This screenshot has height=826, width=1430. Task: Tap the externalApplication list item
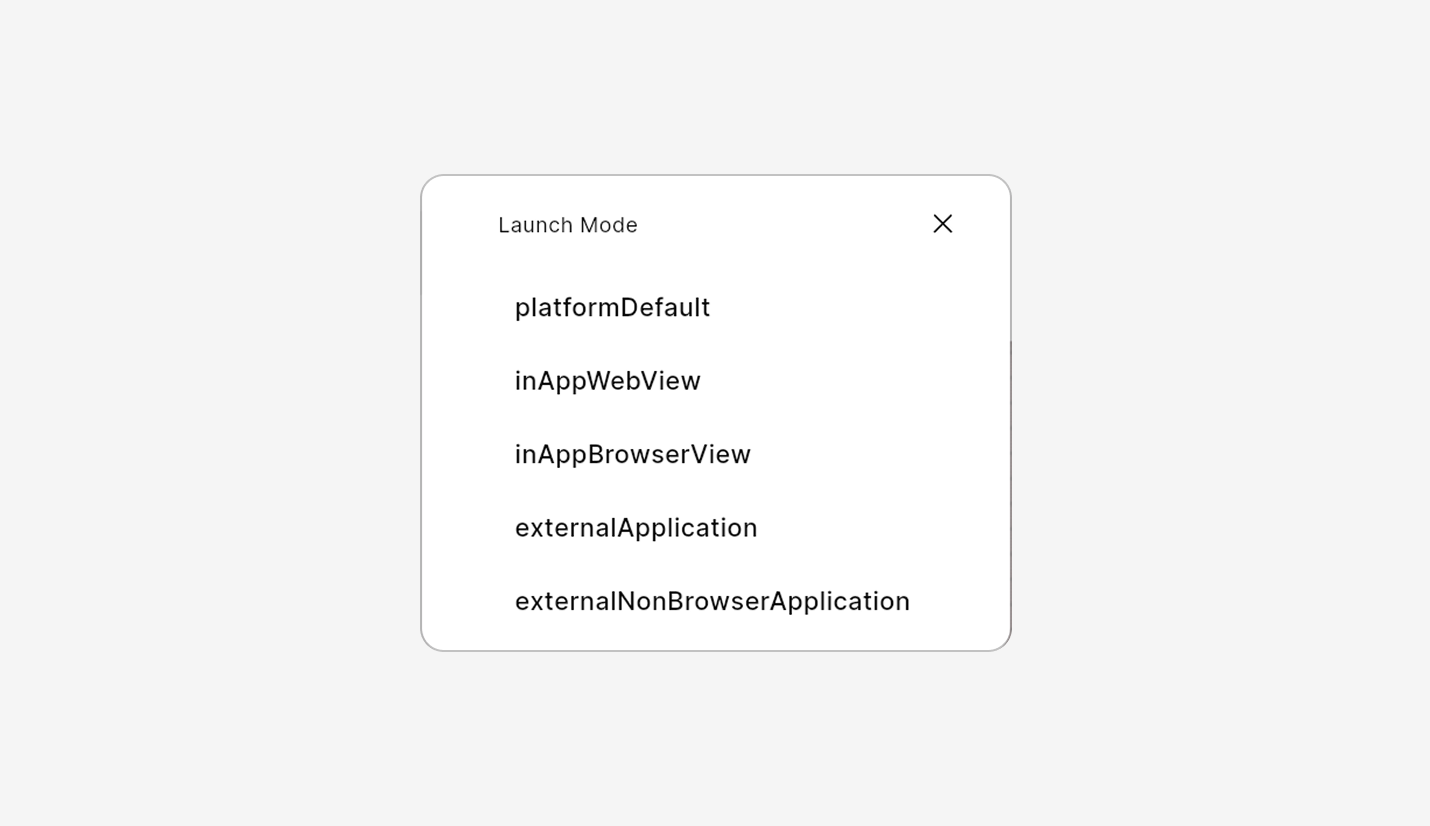pyautogui.click(x=636, y=528)
